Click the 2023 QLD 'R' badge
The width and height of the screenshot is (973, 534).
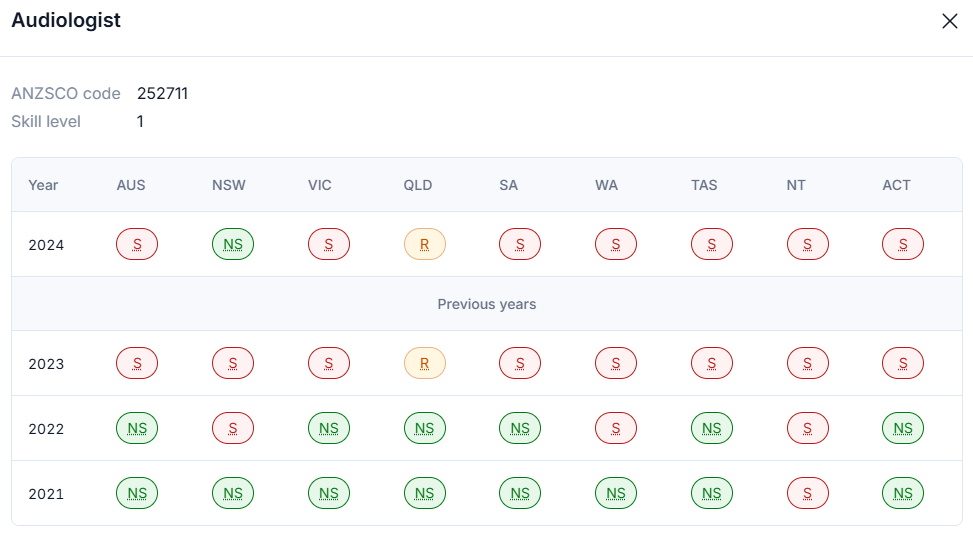pyautogui.click(x=424, y=363)
